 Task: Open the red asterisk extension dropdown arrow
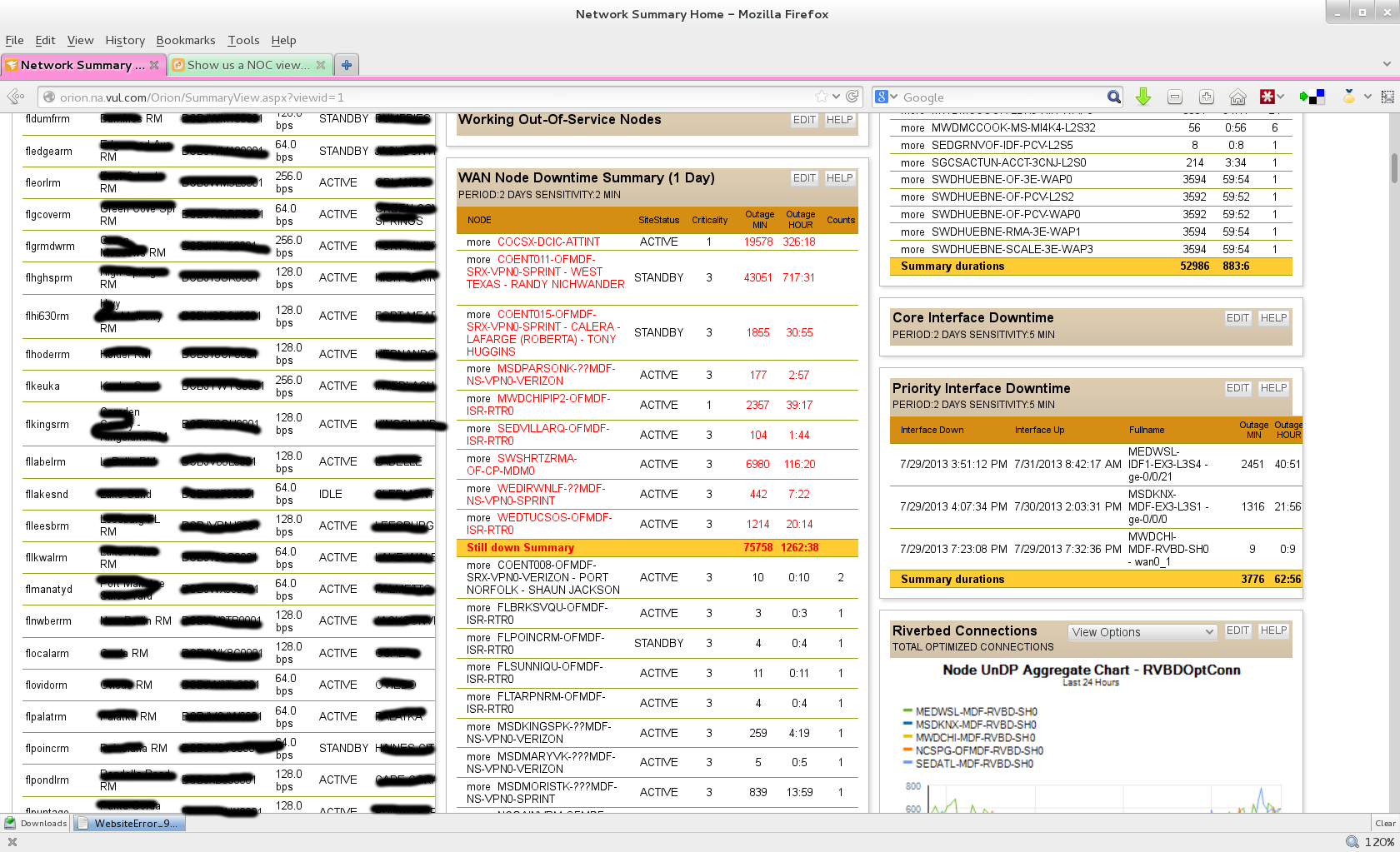click(x=1281, y=97)
